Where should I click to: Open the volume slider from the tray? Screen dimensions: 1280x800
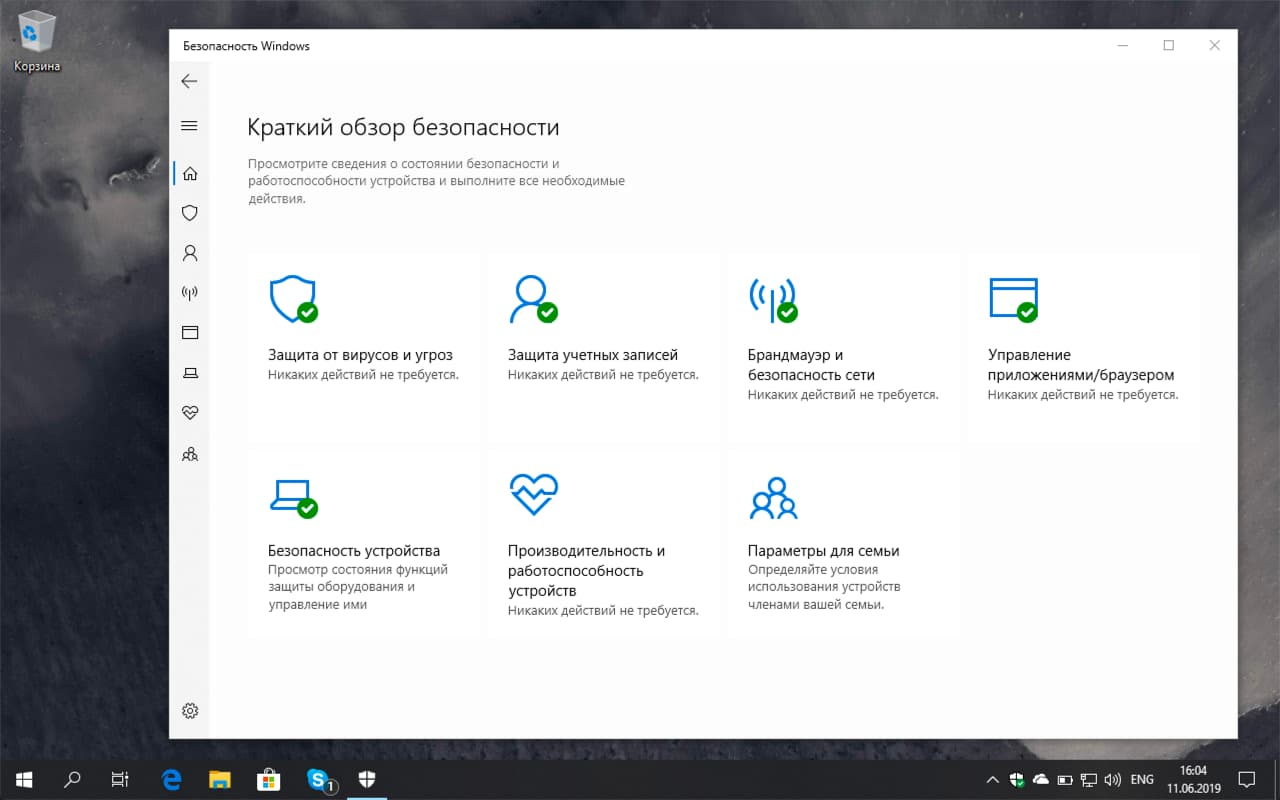pos(1113,779)
